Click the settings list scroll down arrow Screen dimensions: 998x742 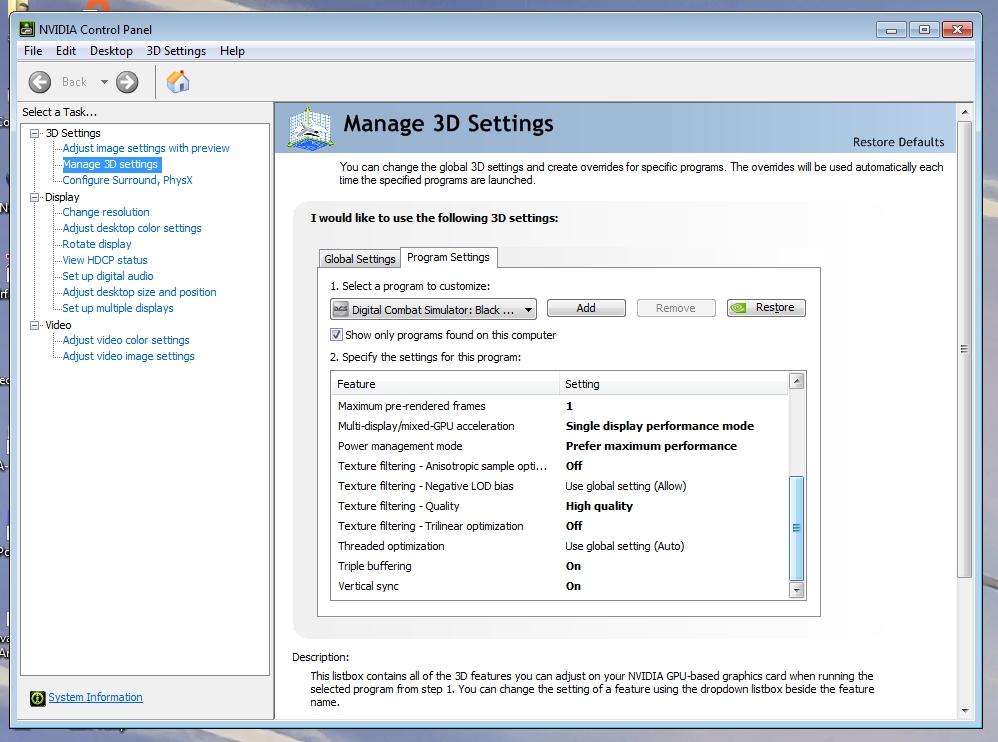coord(796,591)
